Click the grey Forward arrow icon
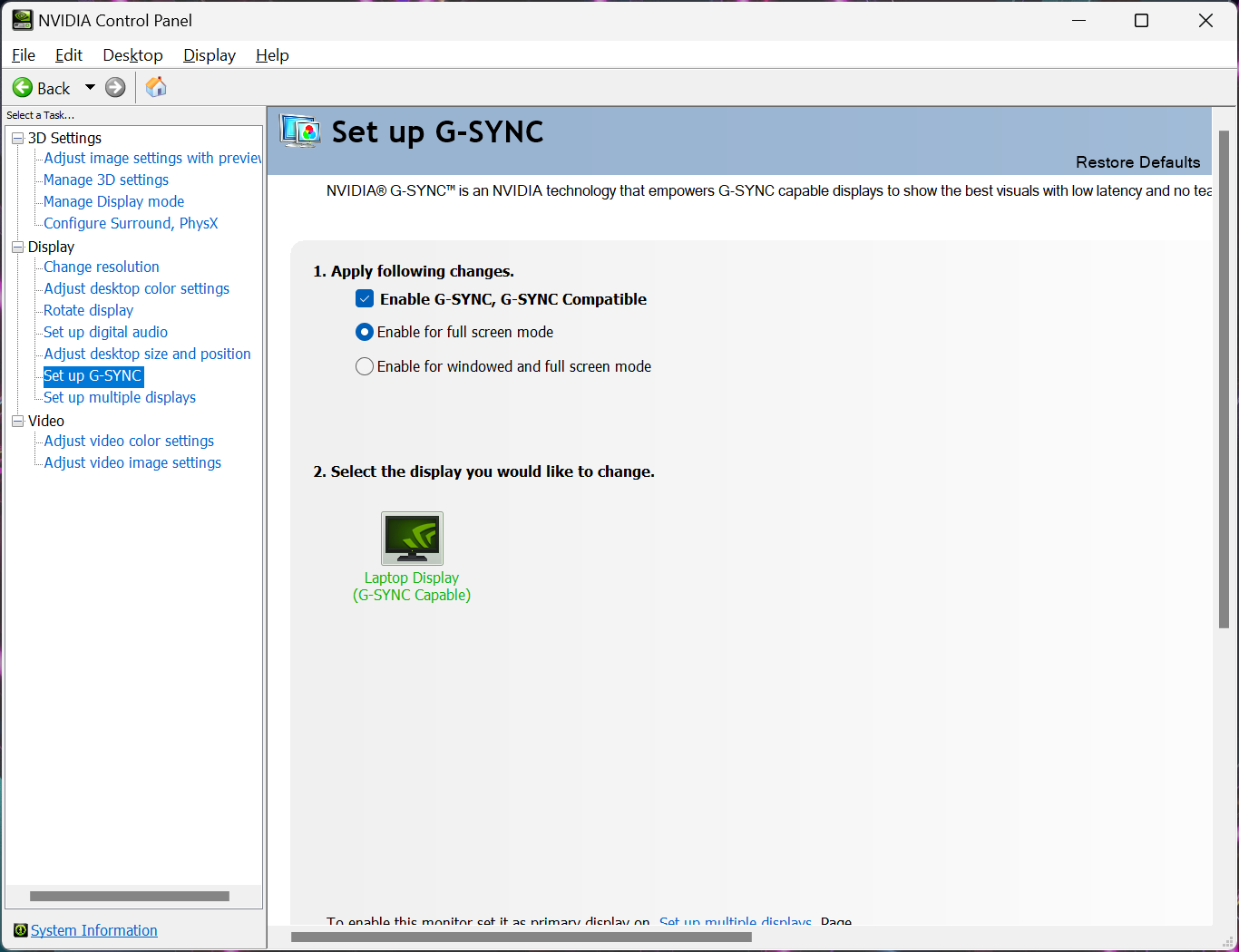Viewport: 1239px width, 952px height. pyautogui.click(x=115, y=88)
